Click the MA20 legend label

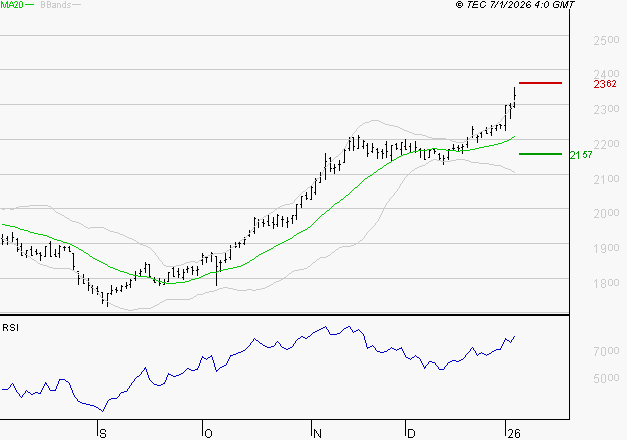[x=12, y=5]
